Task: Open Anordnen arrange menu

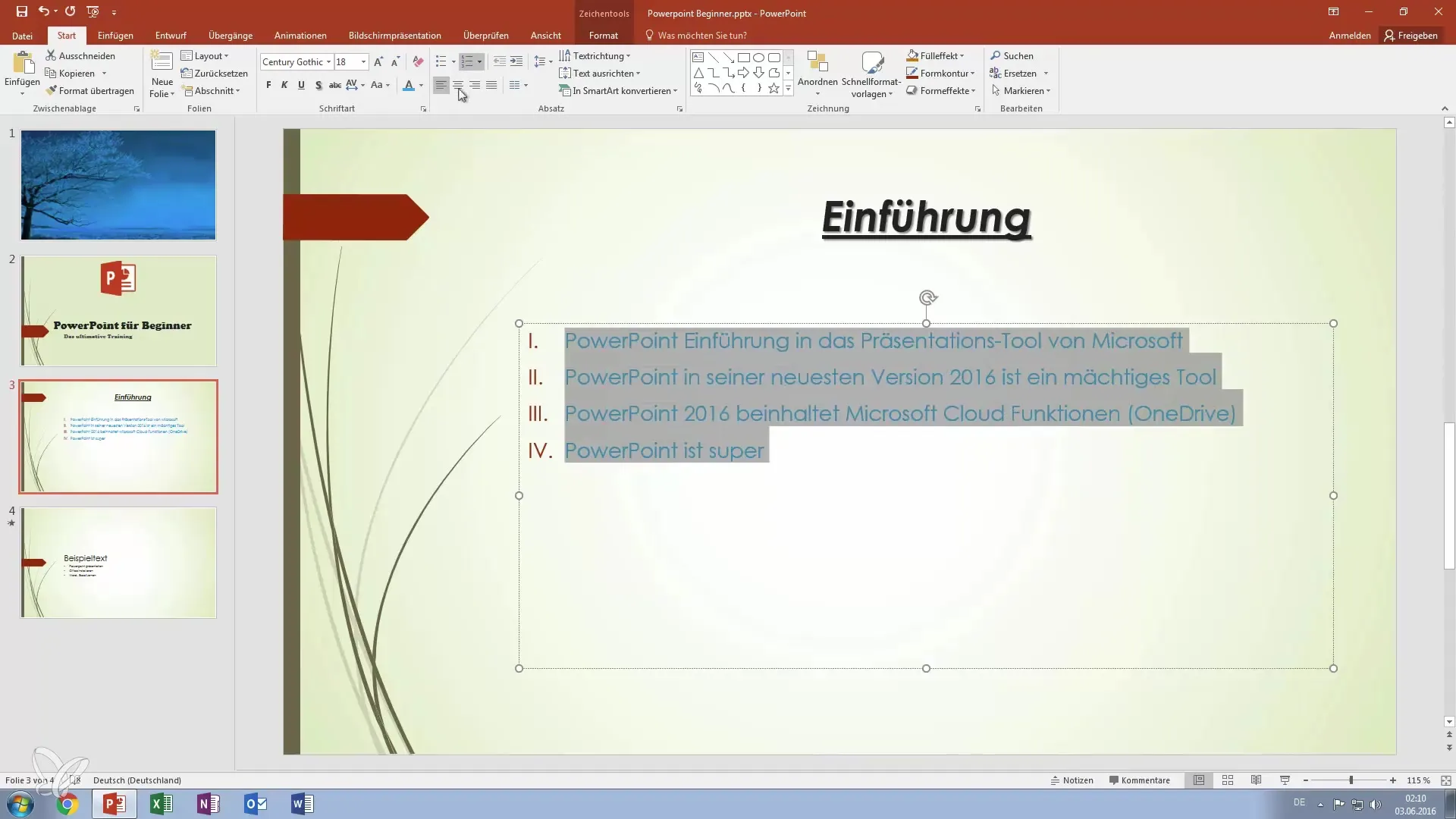Action: [817, 74]
